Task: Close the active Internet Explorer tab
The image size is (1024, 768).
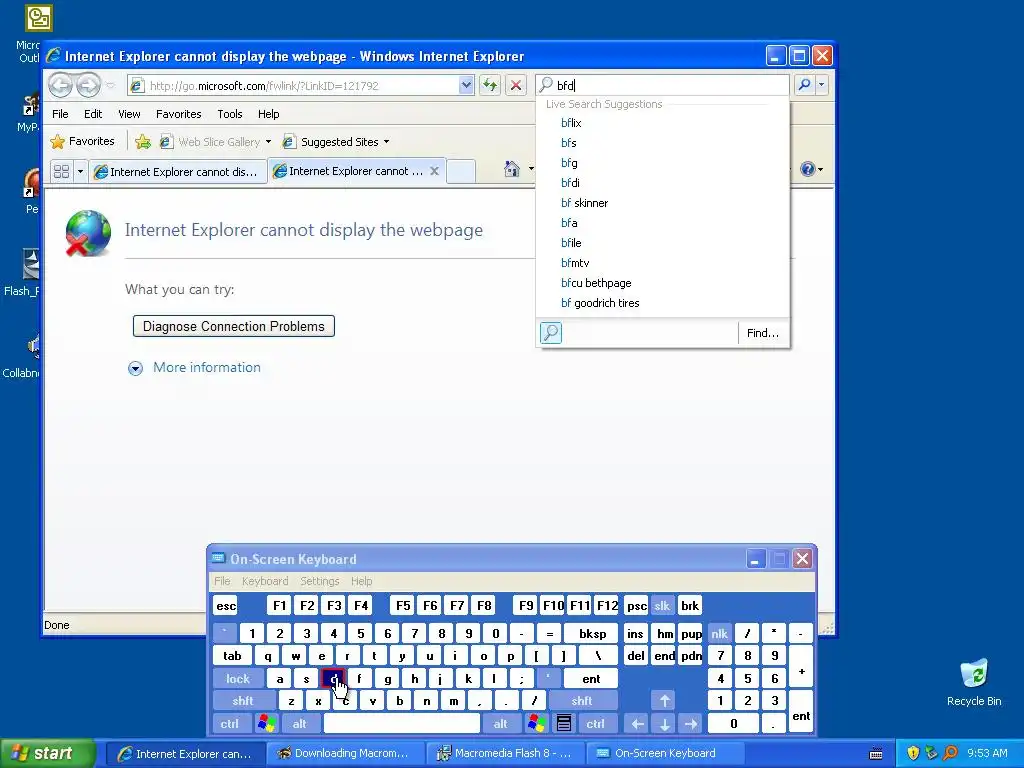Action: point(434,171)
